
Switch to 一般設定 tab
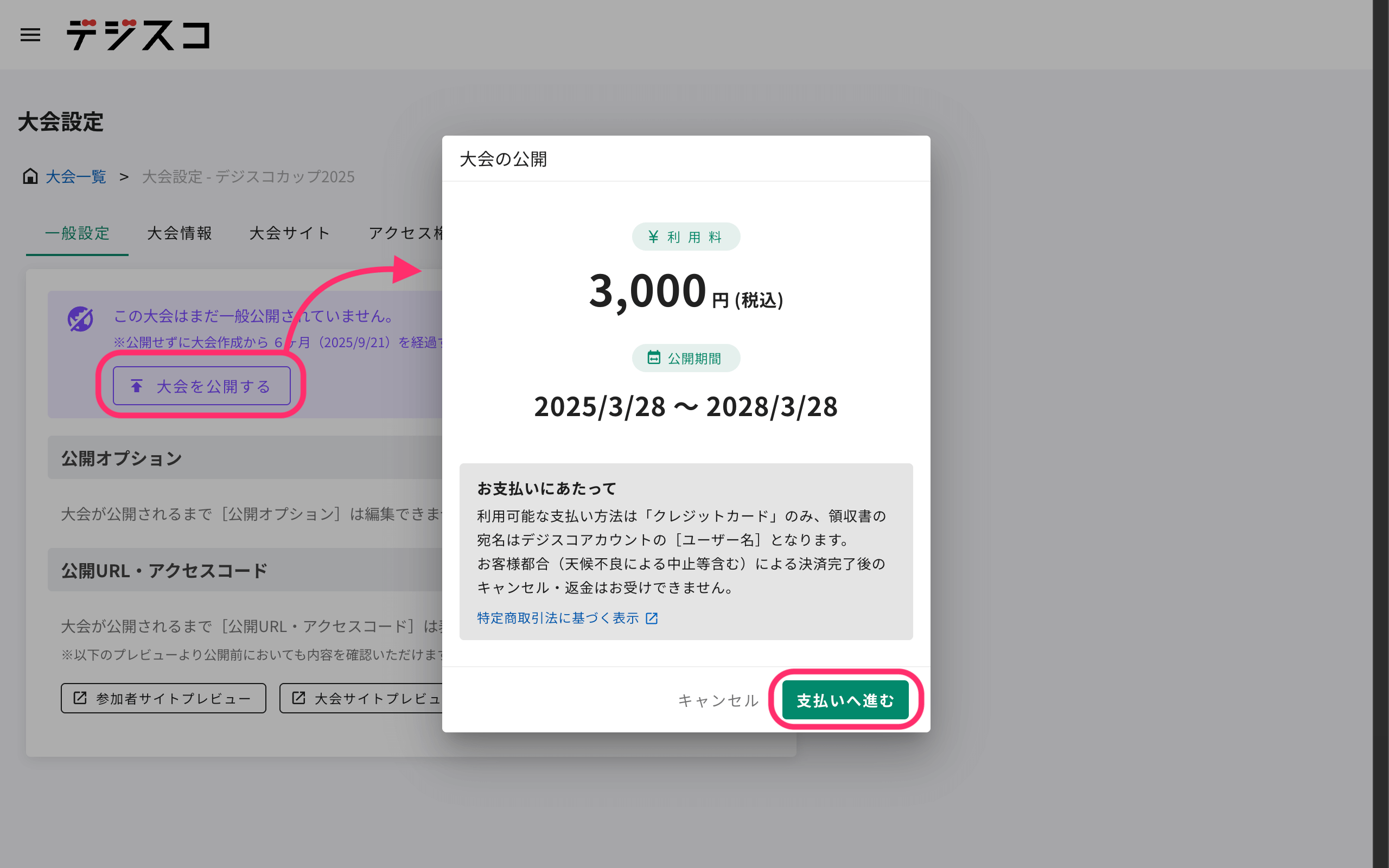click(x=78, y=233)
